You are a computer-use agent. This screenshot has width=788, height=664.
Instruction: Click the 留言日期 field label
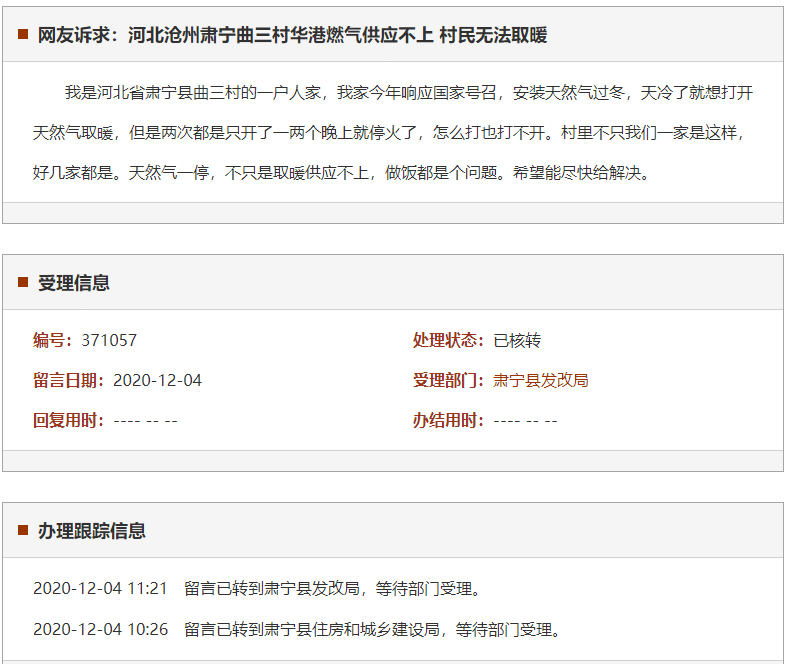pos(68,380)
